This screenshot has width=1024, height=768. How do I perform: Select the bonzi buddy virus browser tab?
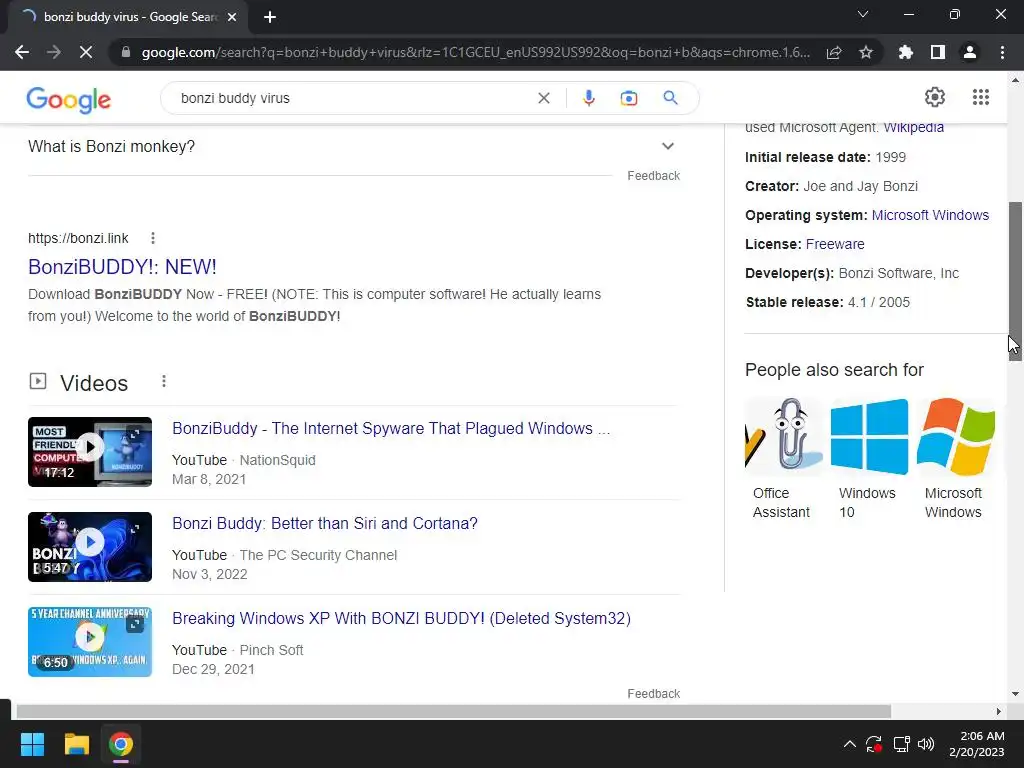point(128,17)
